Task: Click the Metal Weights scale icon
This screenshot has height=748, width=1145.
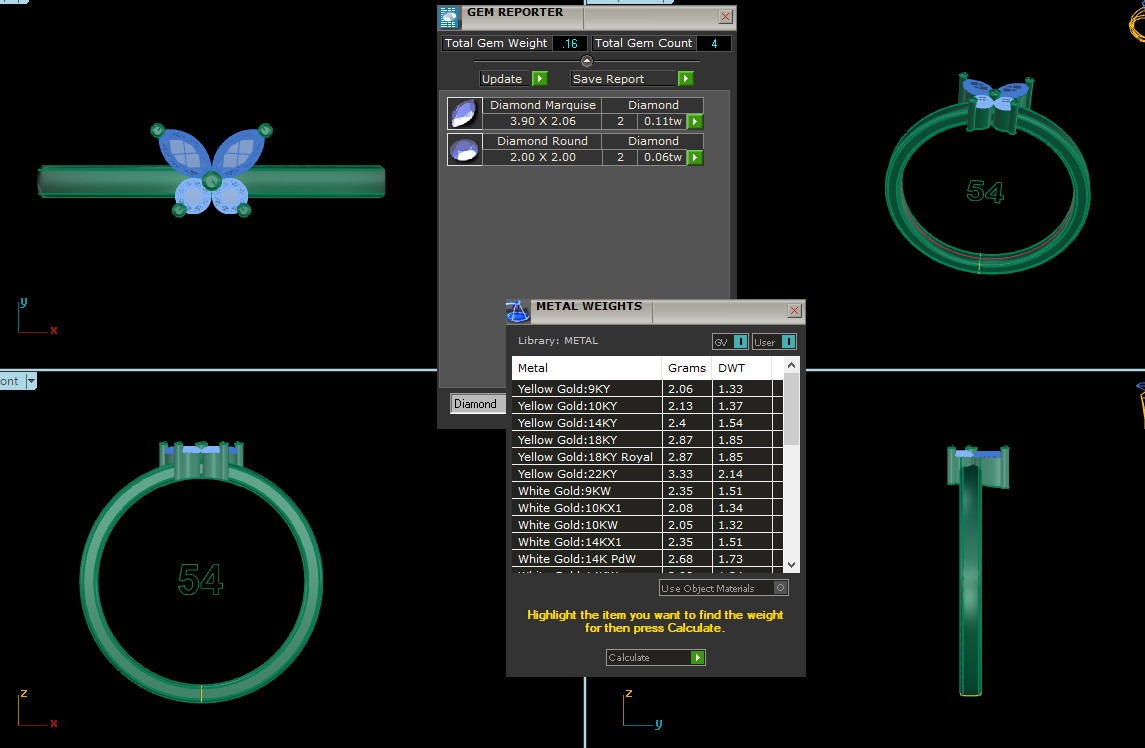Action: 517,311
